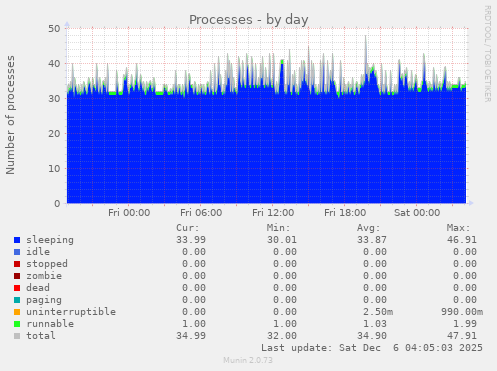Click the zombie legend color swatch
The height and width of the screenshot is (371, 497).
click(17, 276)
